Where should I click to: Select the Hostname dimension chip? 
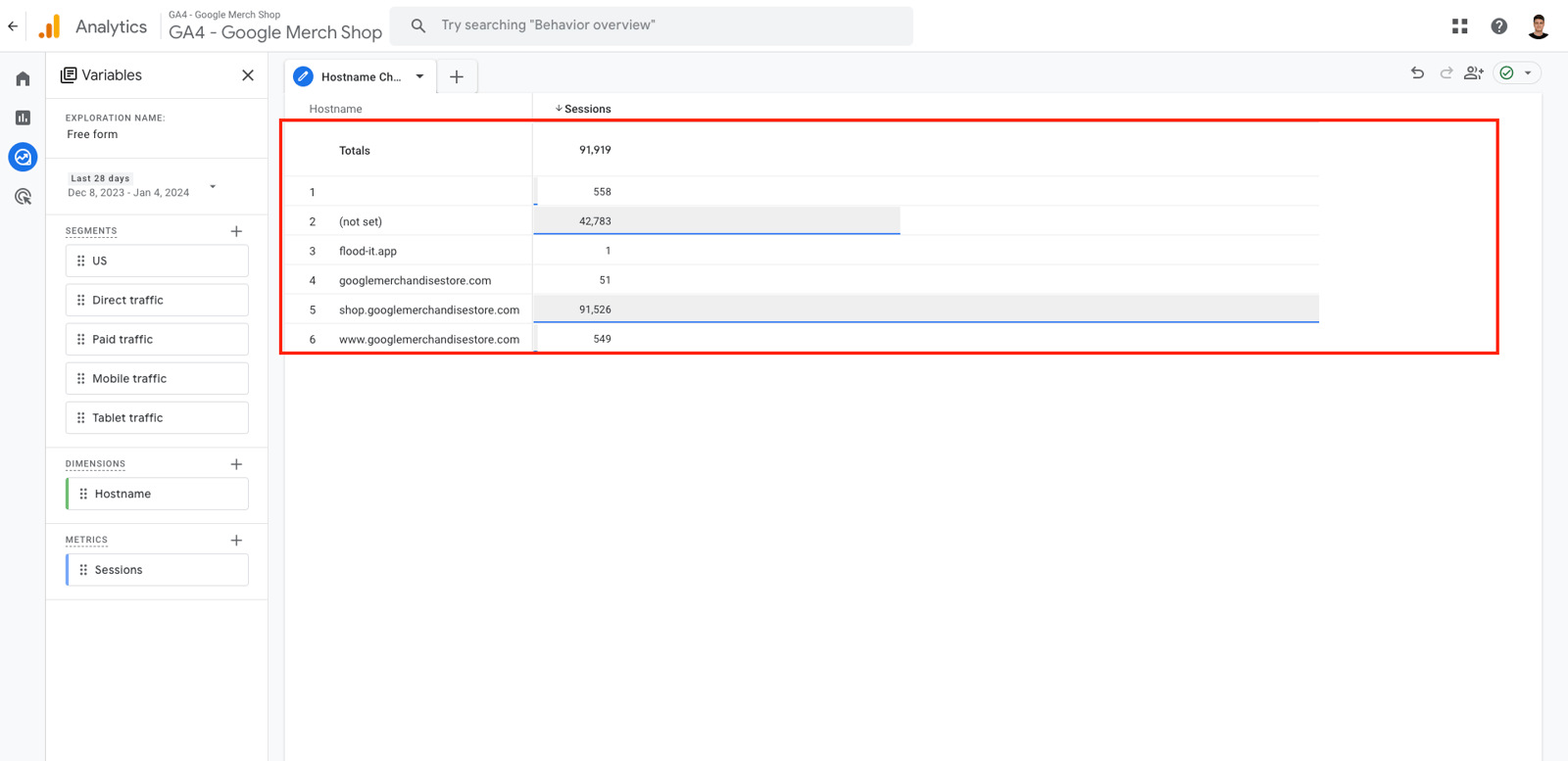pyautogui.click(x=157, y=494)
